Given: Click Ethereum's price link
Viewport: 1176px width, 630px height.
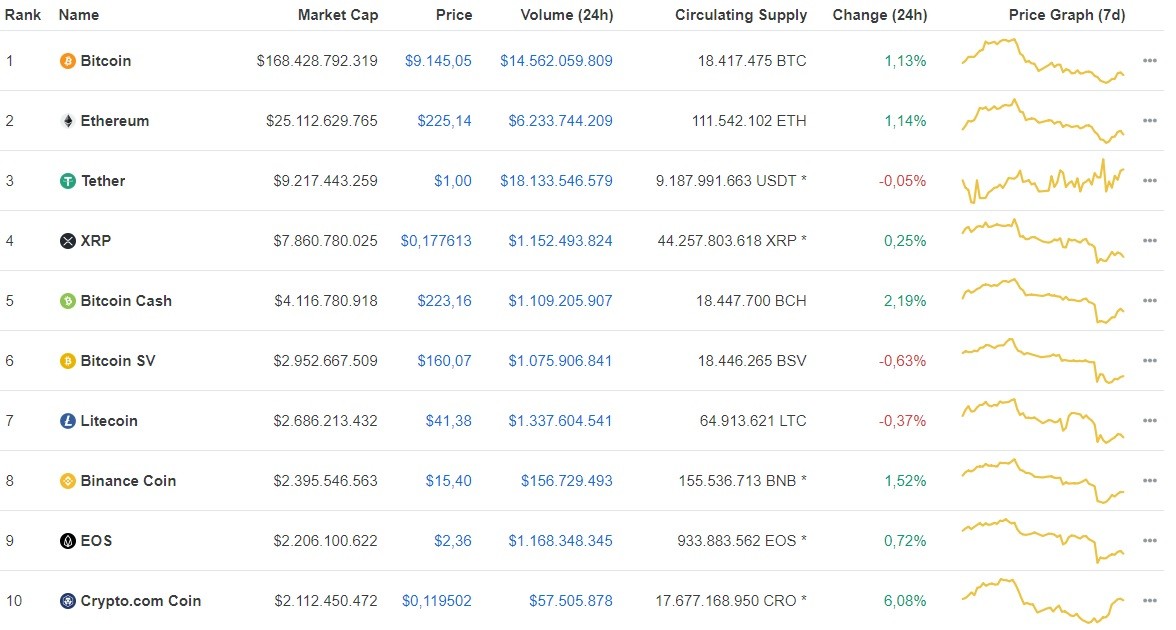Looking at the screenshot, I should click(445, 121).
